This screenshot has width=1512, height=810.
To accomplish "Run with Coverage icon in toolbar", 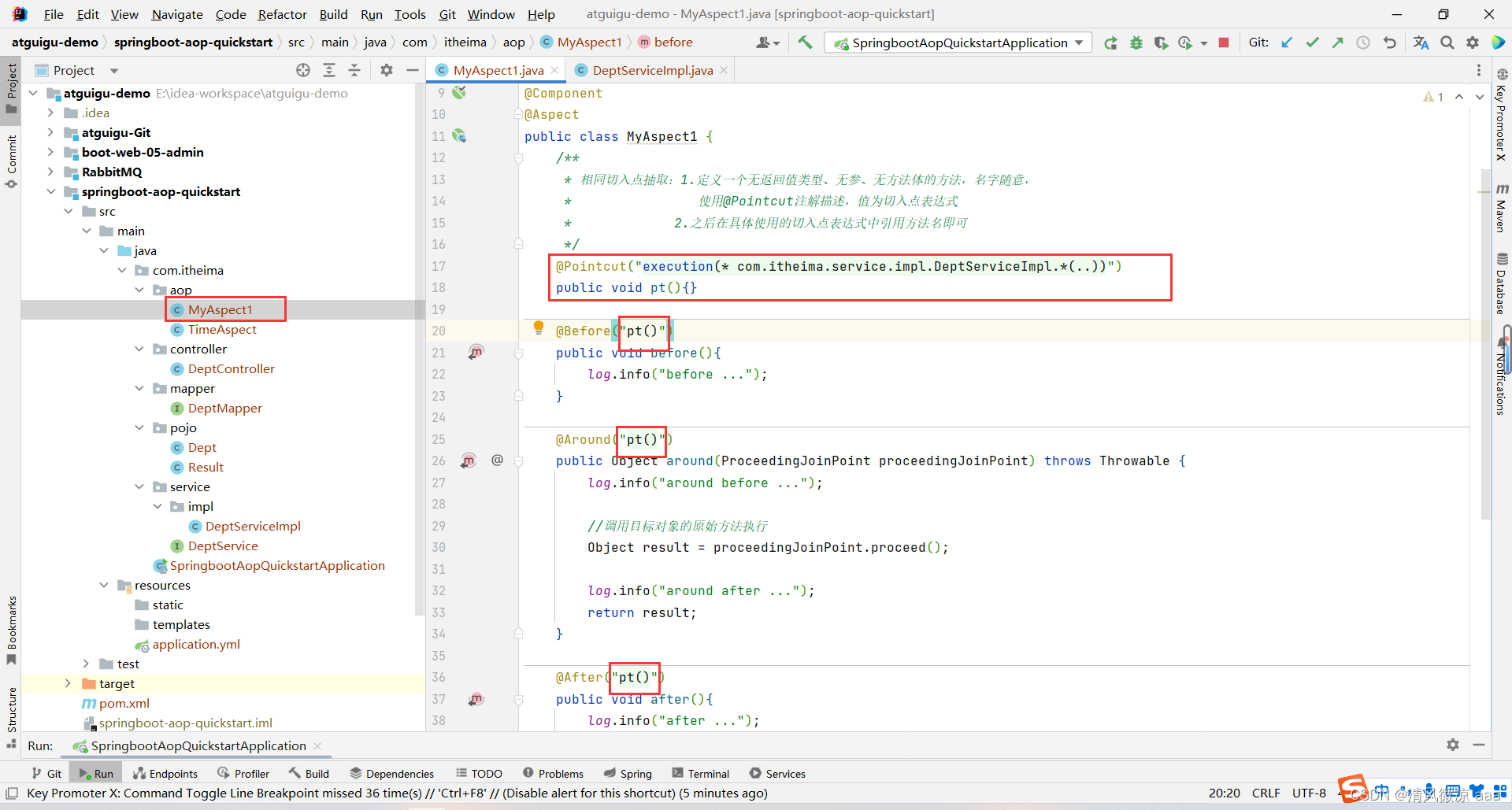I will tap(1161, 43).
